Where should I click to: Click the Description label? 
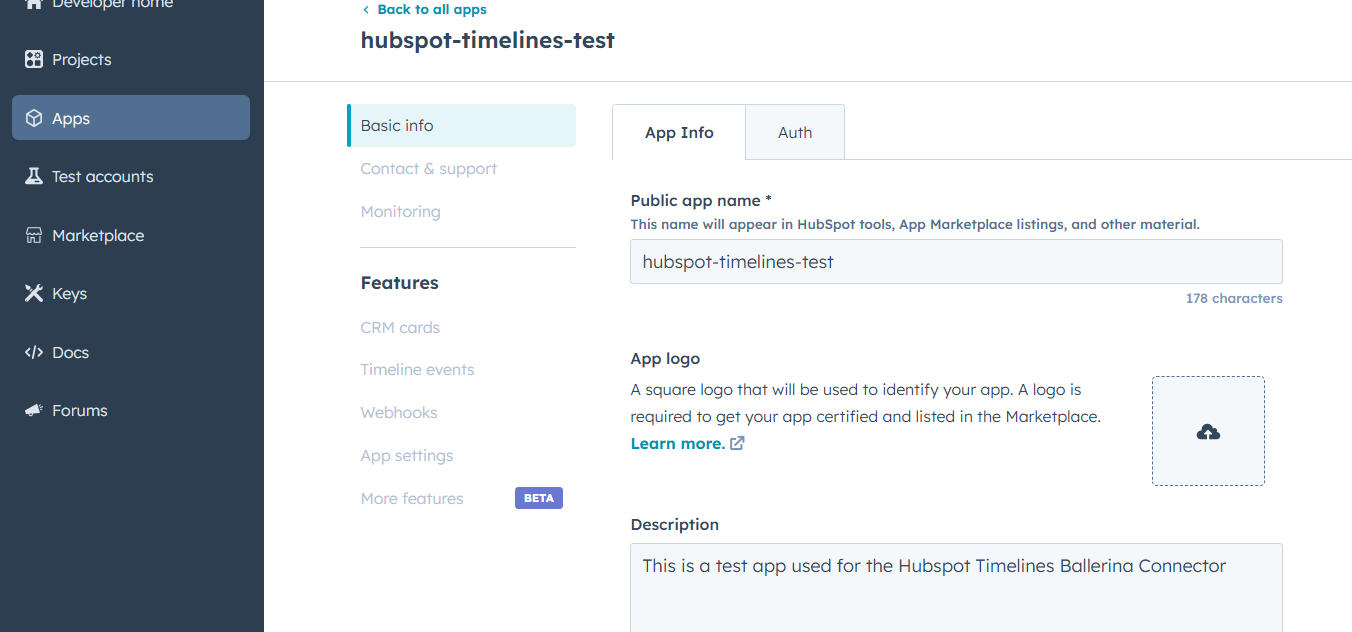pyautogui.click(x=675, y=524)
